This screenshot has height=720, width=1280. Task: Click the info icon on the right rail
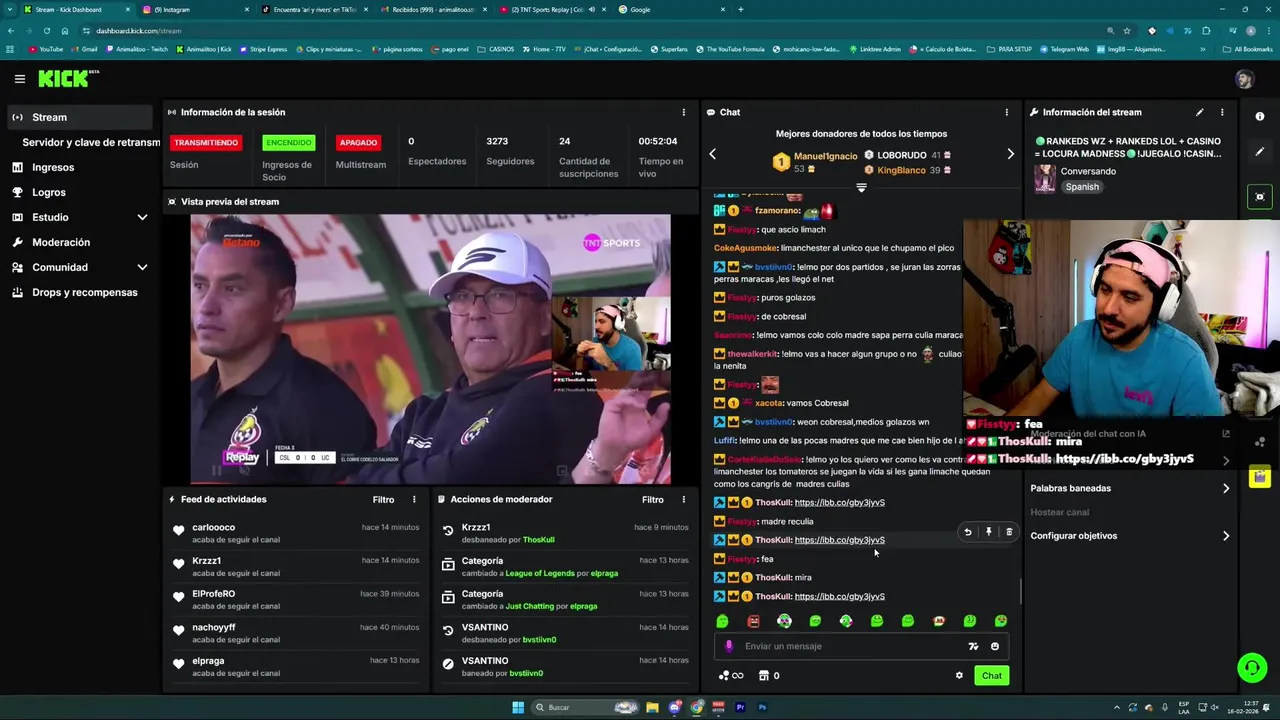tap(1260, 116)
